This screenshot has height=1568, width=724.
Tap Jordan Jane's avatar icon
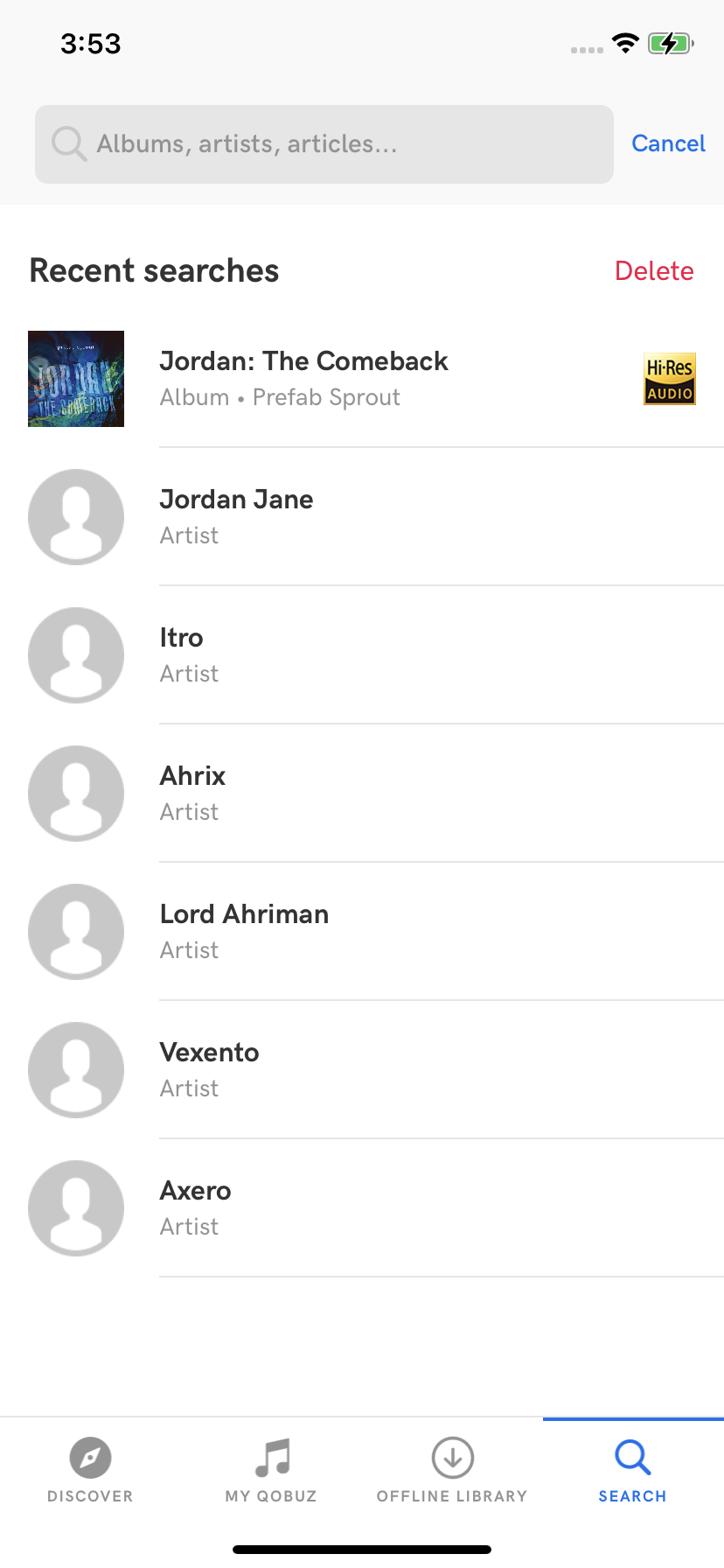coord(76,517)
